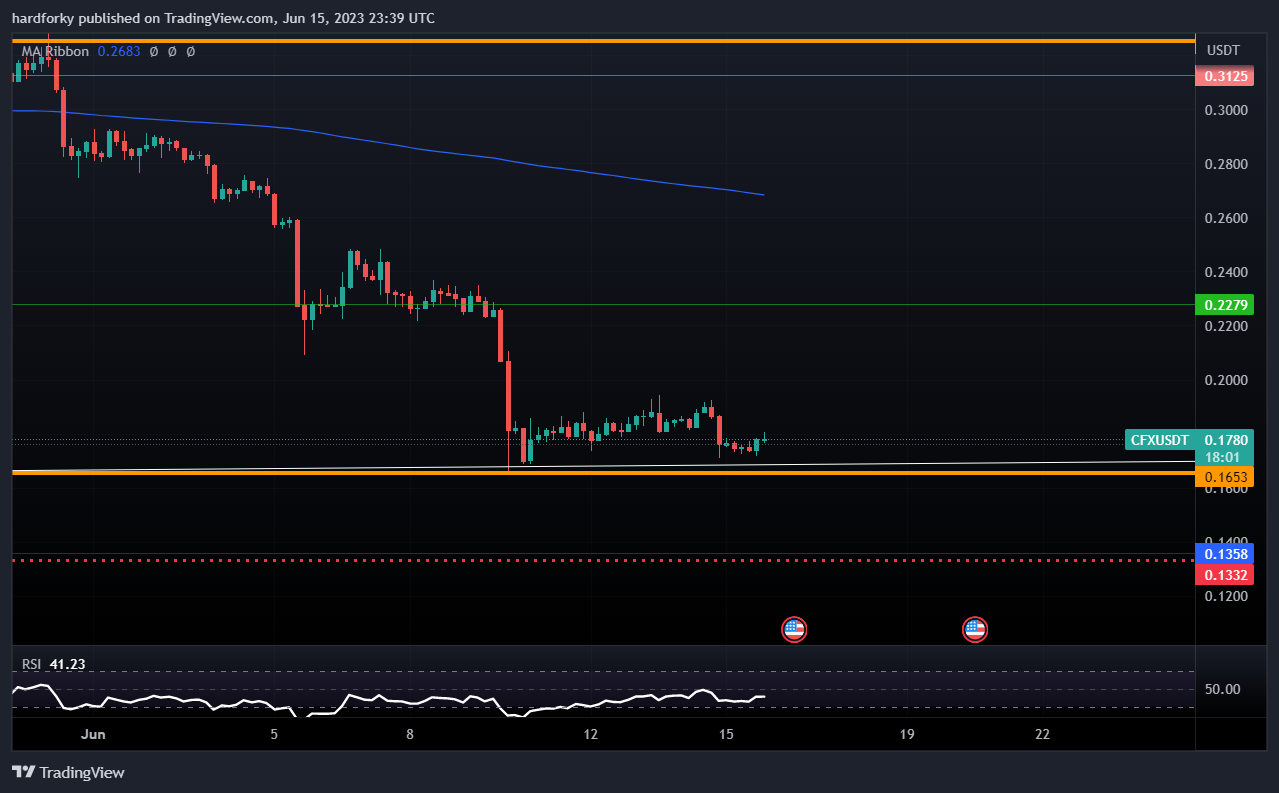Click the green 0.2279 horizontal level line

click(603, 304)
